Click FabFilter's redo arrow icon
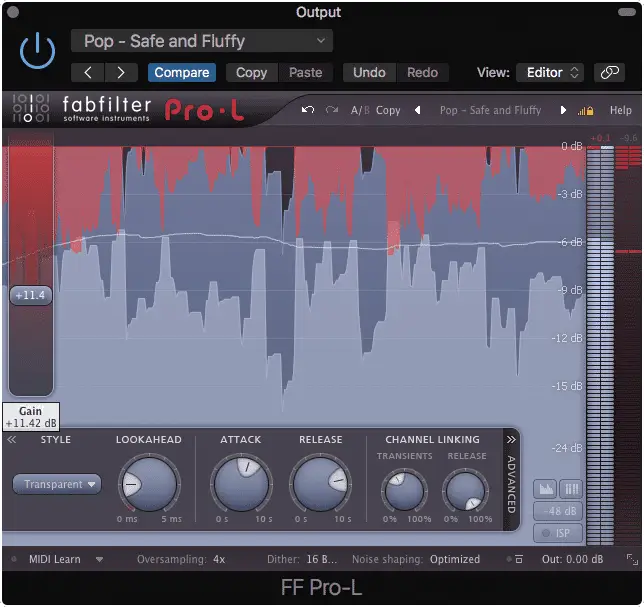 331,110
